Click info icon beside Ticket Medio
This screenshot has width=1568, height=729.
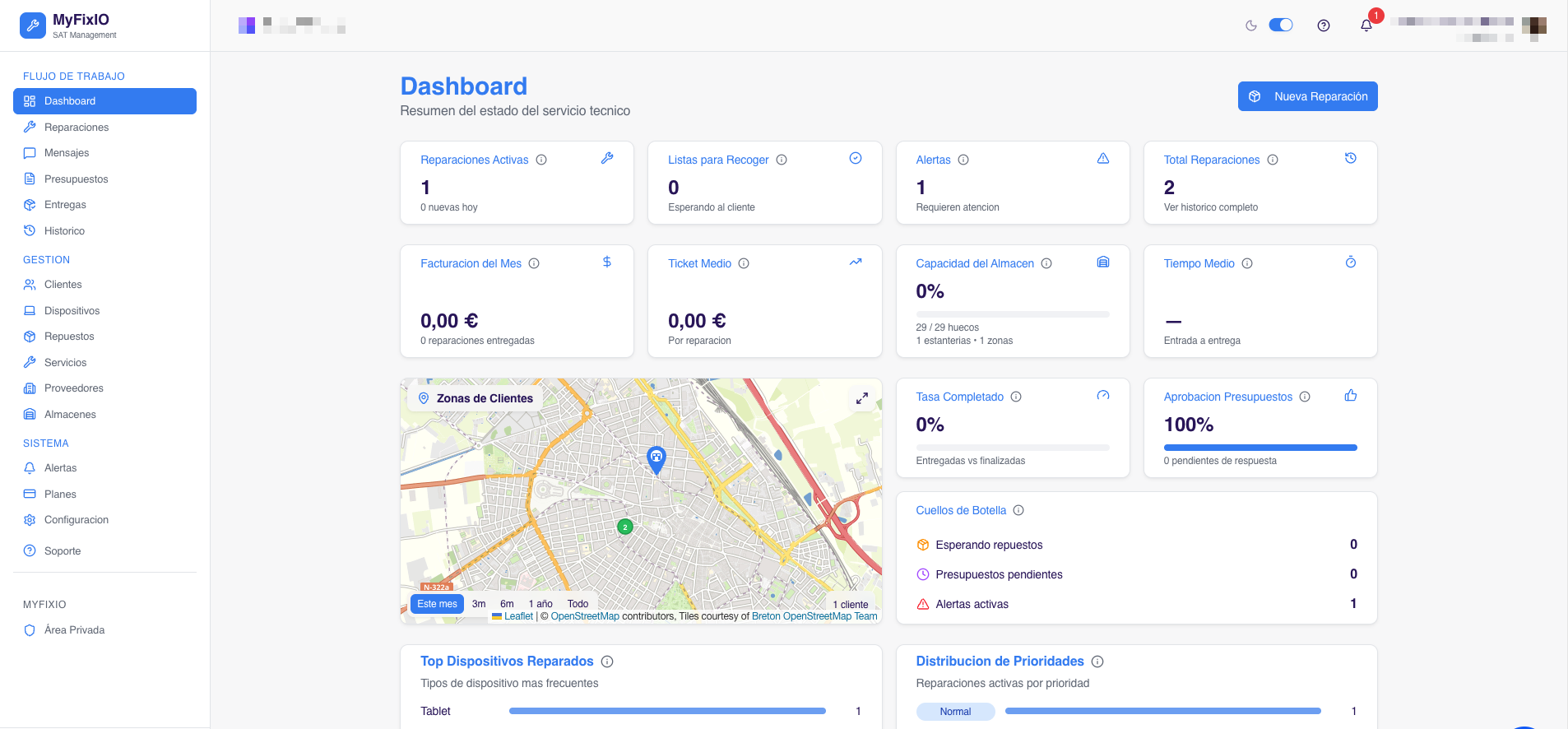[x=744, y=263]
